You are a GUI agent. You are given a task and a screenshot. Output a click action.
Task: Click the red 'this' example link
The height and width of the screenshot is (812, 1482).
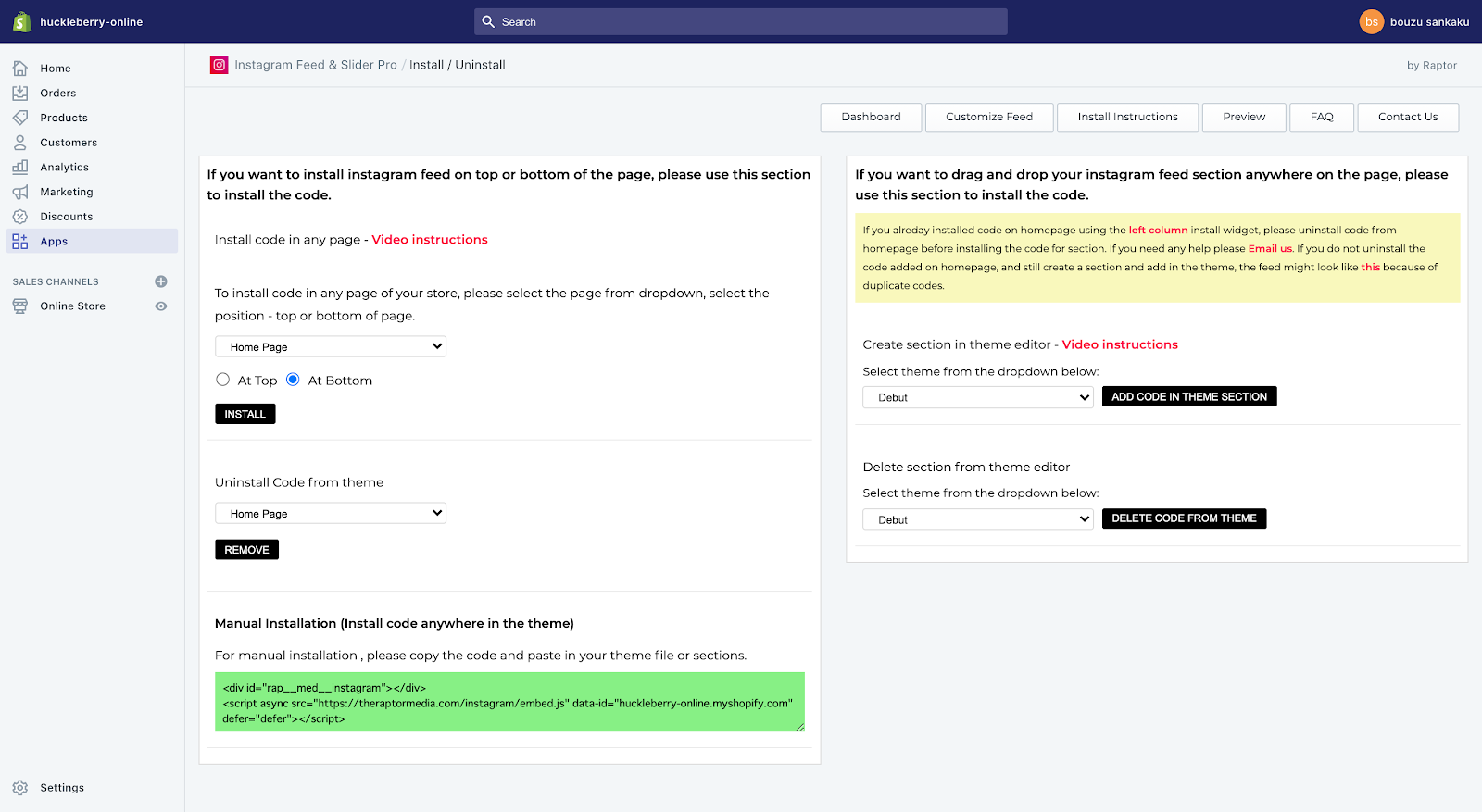point(1370,267)
